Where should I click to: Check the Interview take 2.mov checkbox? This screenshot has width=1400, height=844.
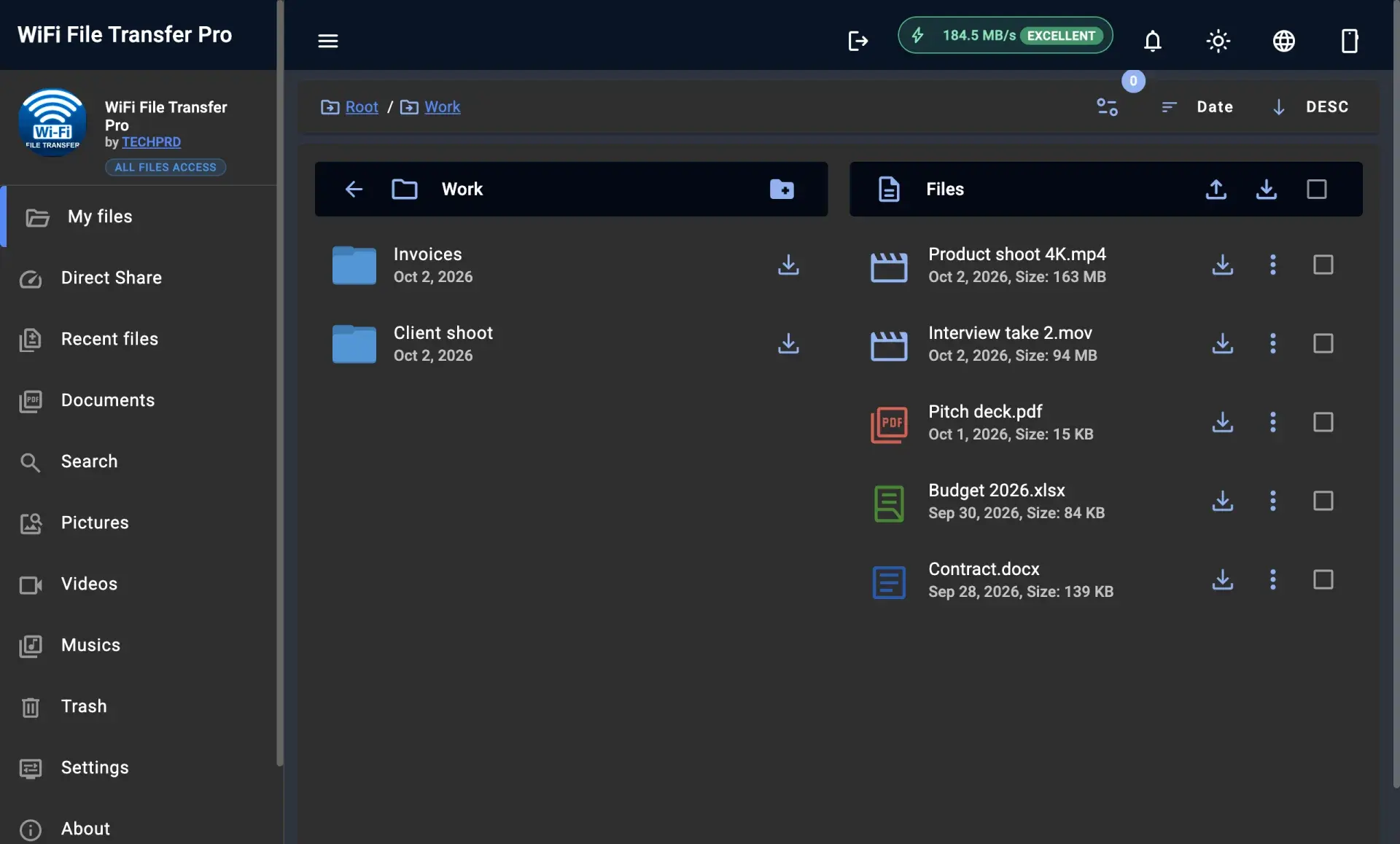pyautogui.click(x=1323, y=343)
